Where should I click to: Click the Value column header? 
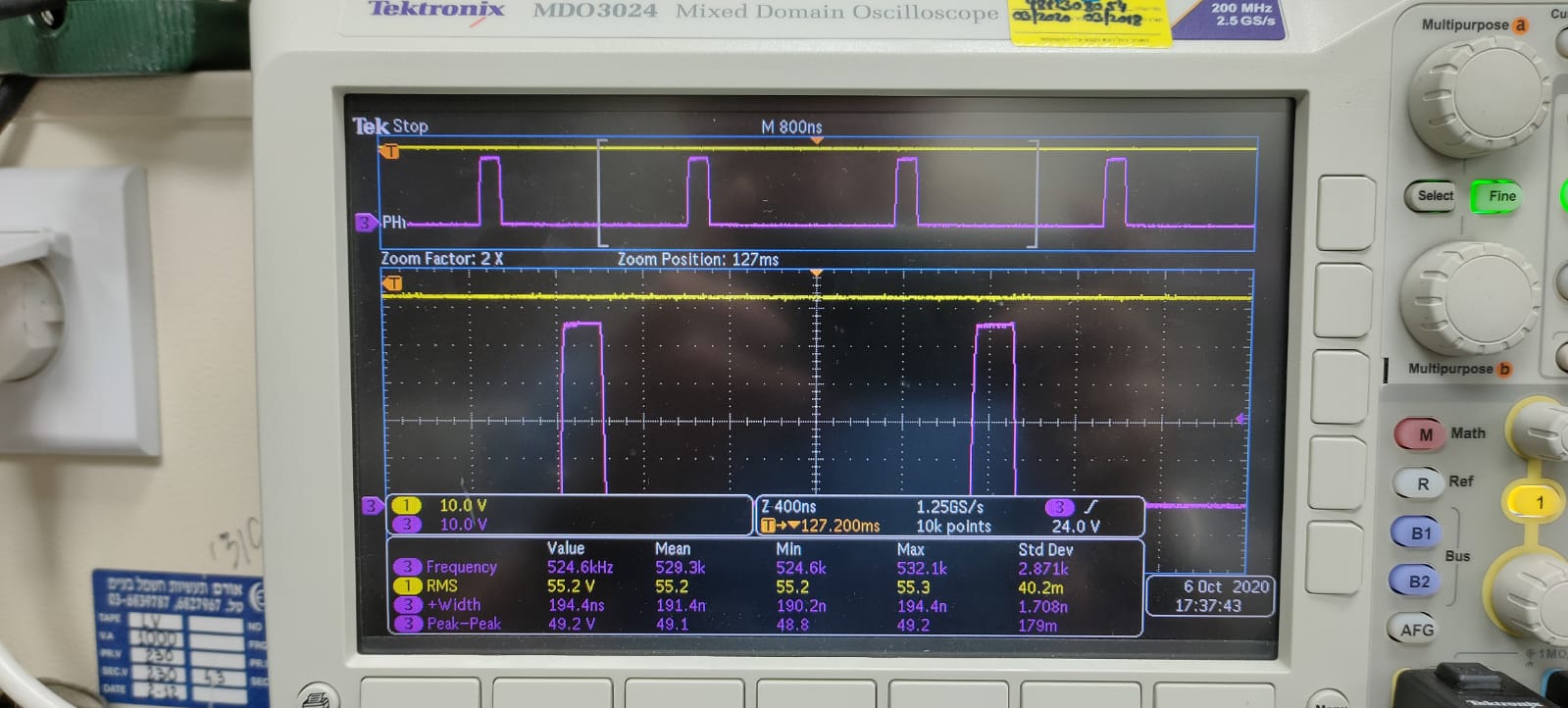(x=566, y=549)
